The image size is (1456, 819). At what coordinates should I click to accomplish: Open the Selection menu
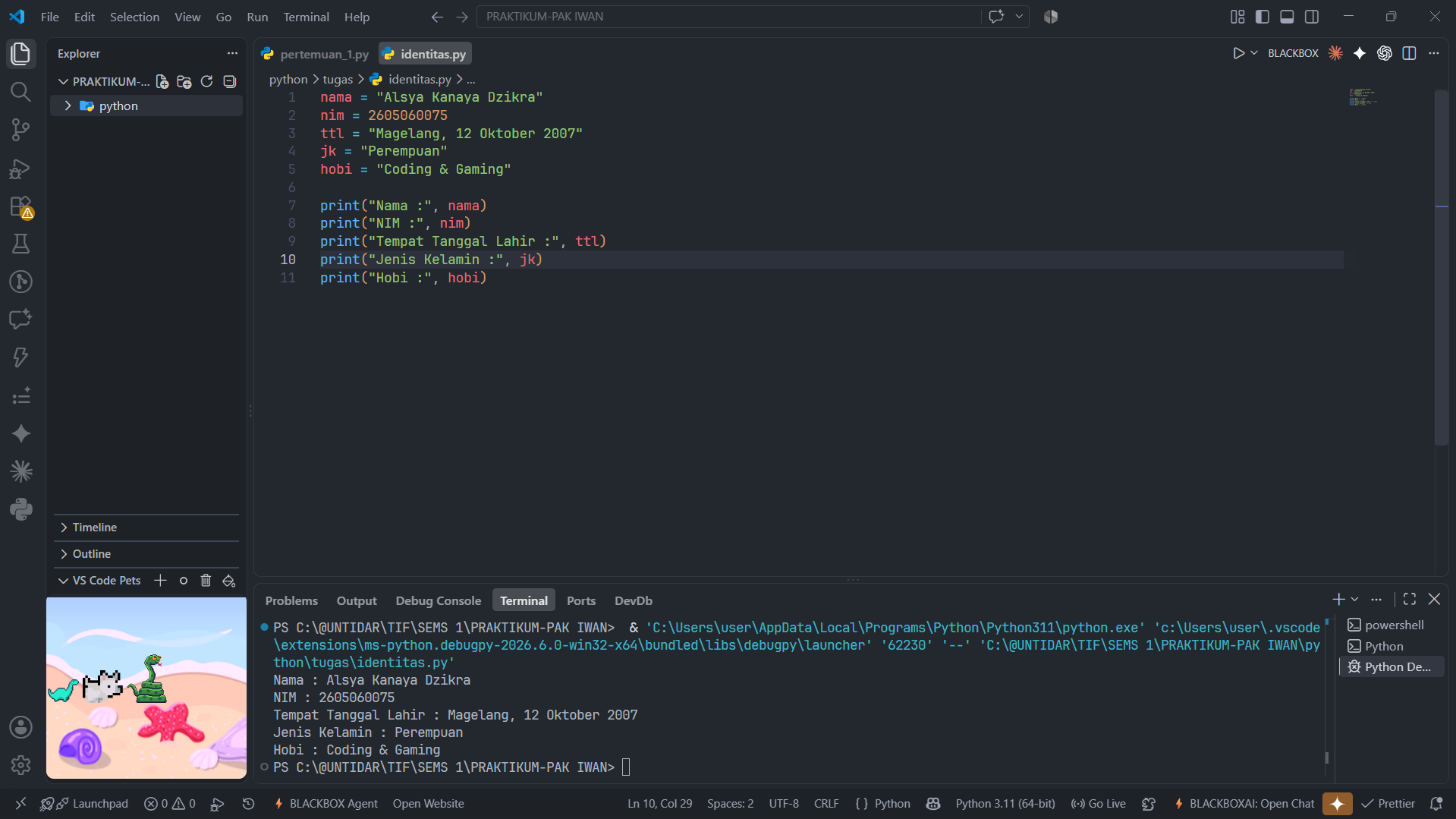click(x=134, y=17)
